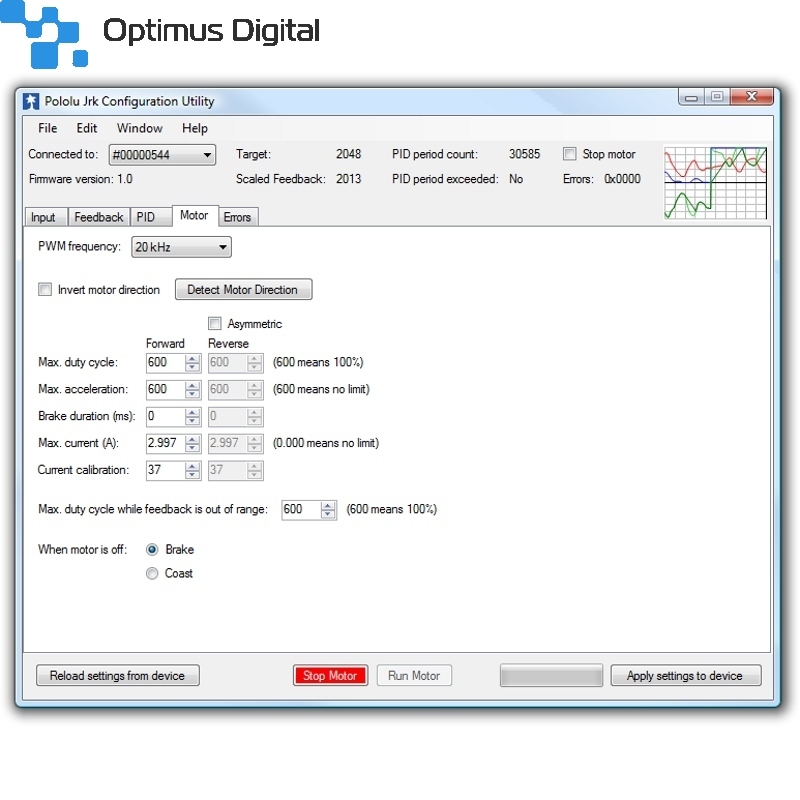The height and width of the screenshot is (800, 800).
Task: Open the File menu
Action: (x=47, y=128)
